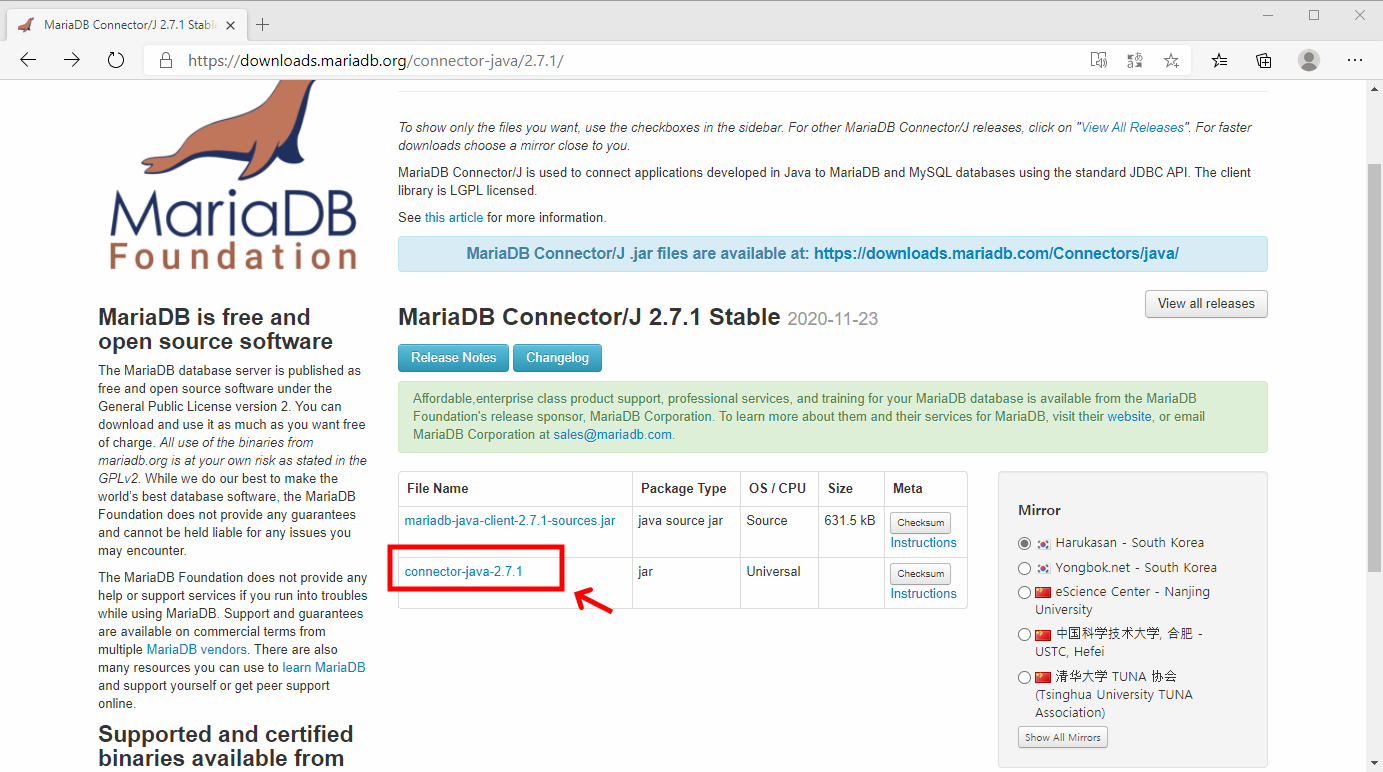The image size is (1383, 772).
Task: Email sales@mariadb.com link
Action: click(x=612, y=434)
